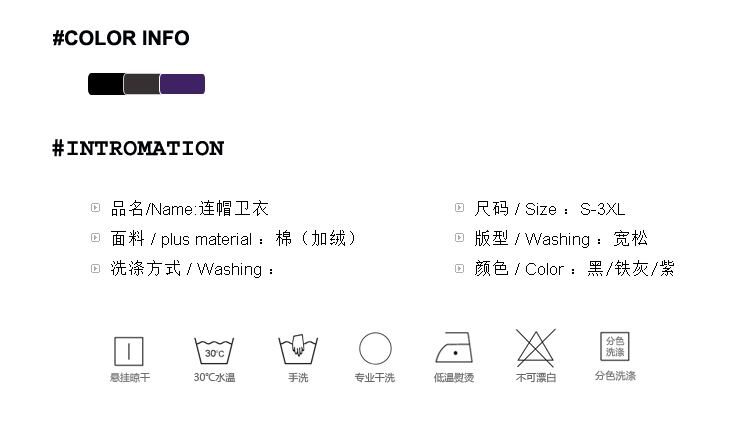
Task: Click the hang-dry laundry care icon
Action: tap(129, 351)
